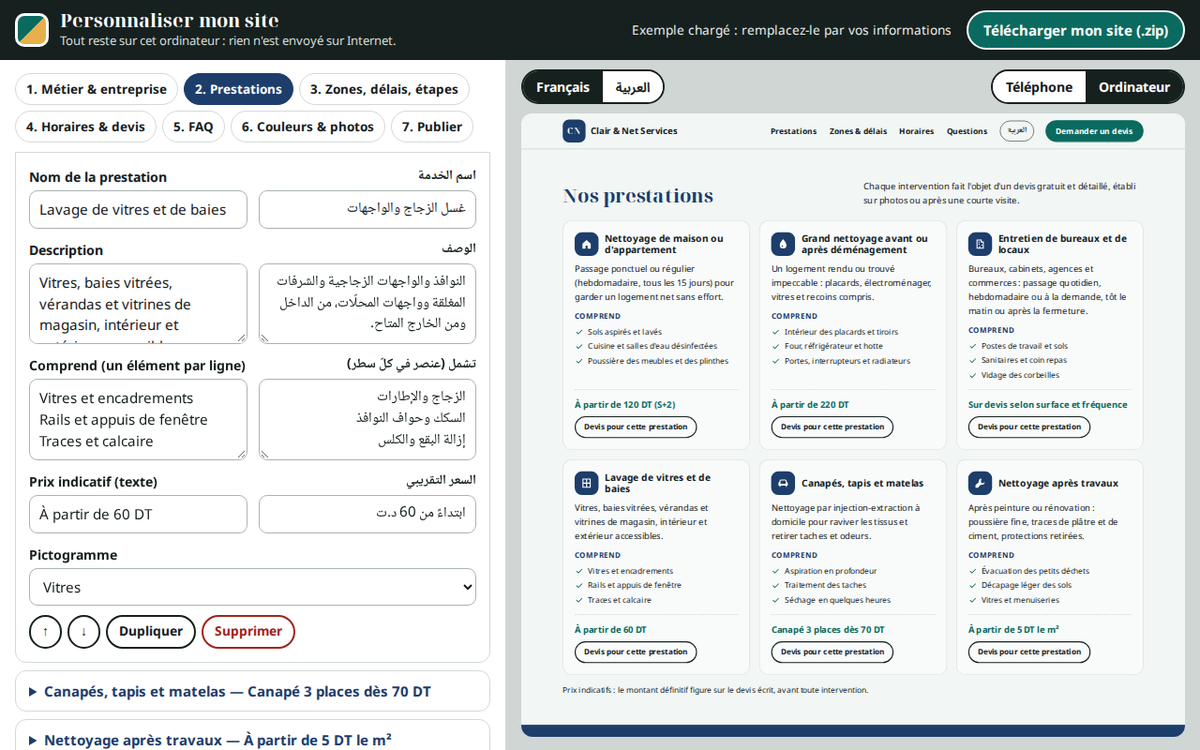Switch to the 5. FAQ tab
The image size is (1200, 750).
193,127
